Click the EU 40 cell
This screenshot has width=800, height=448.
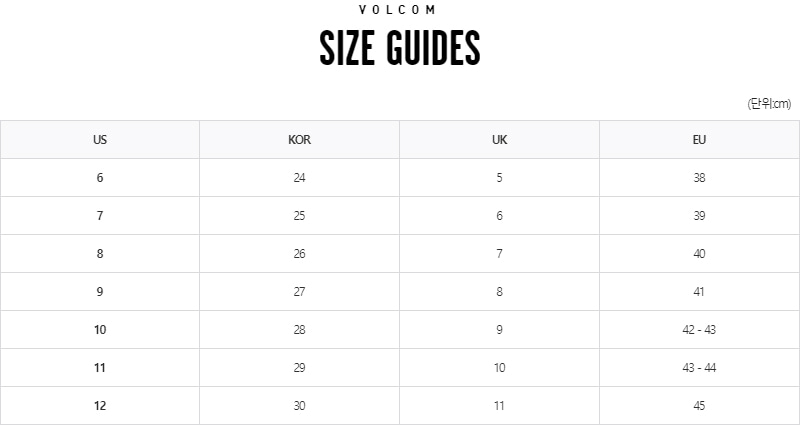pyautogui.click(x=699, y=254)
